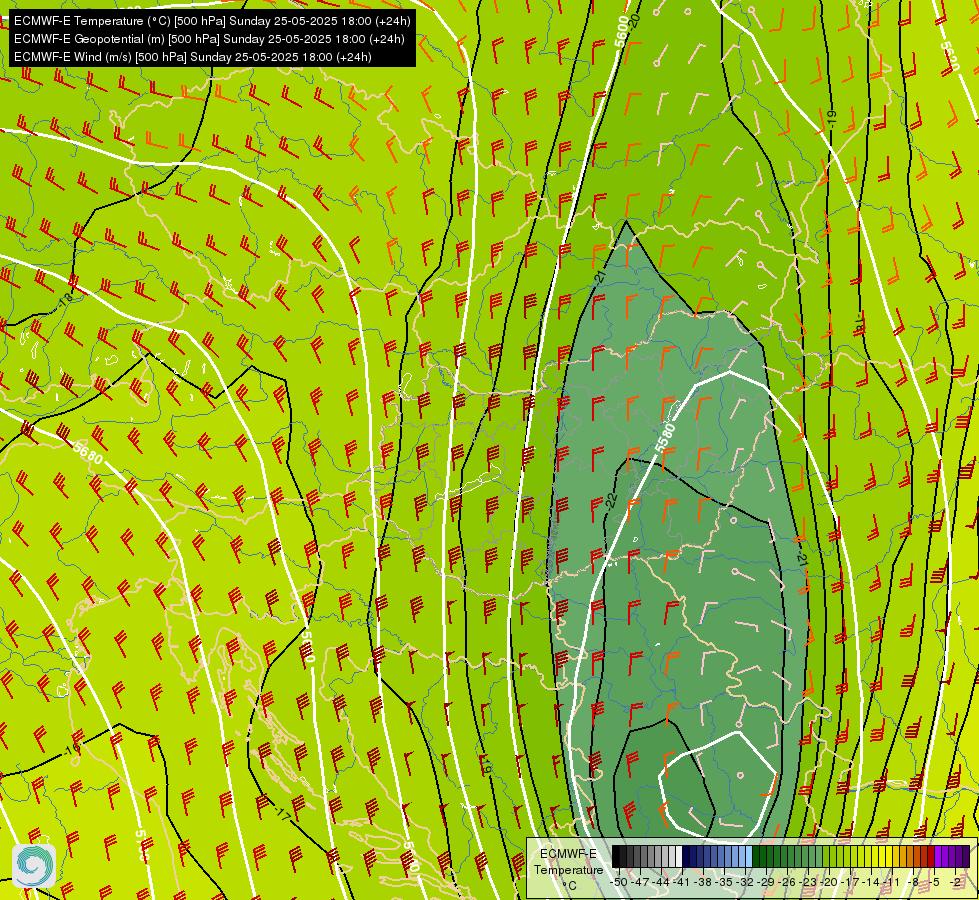This screenshot has width=979, height=900.
Task: Select the ECMWF-E Geopotential 500 hPa title line
Action: [209, 39]
